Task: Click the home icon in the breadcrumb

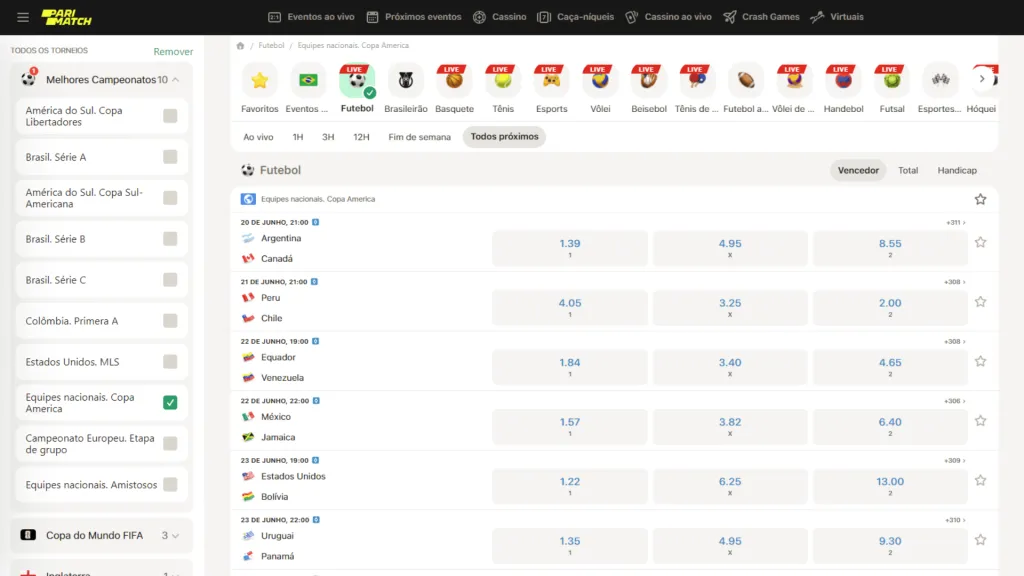Action: pos(238,44)
